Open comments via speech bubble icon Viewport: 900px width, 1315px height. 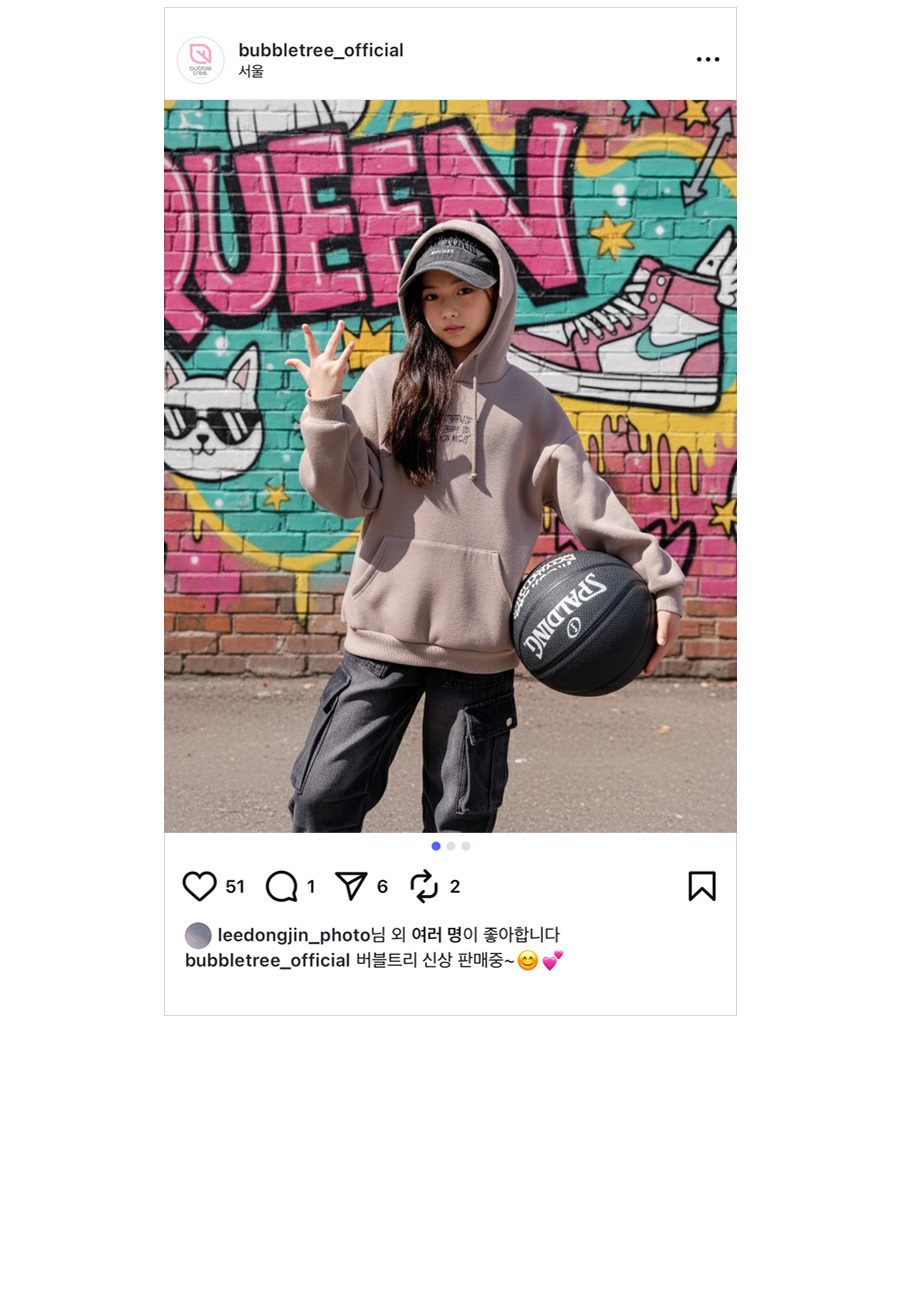click(282, 886)
